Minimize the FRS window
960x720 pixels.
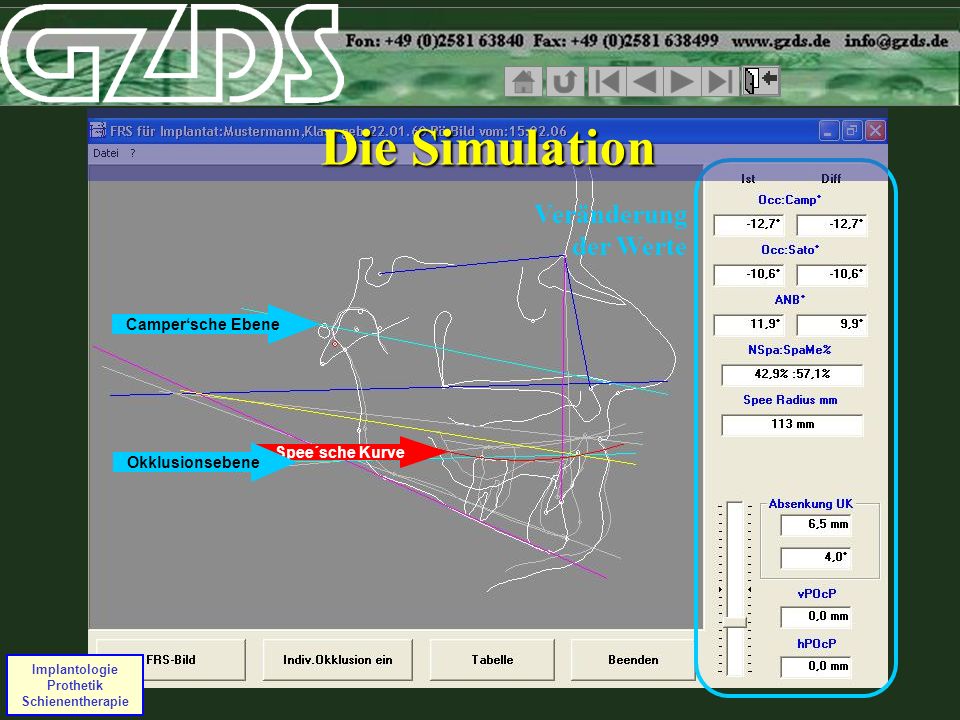coord(828,130)
